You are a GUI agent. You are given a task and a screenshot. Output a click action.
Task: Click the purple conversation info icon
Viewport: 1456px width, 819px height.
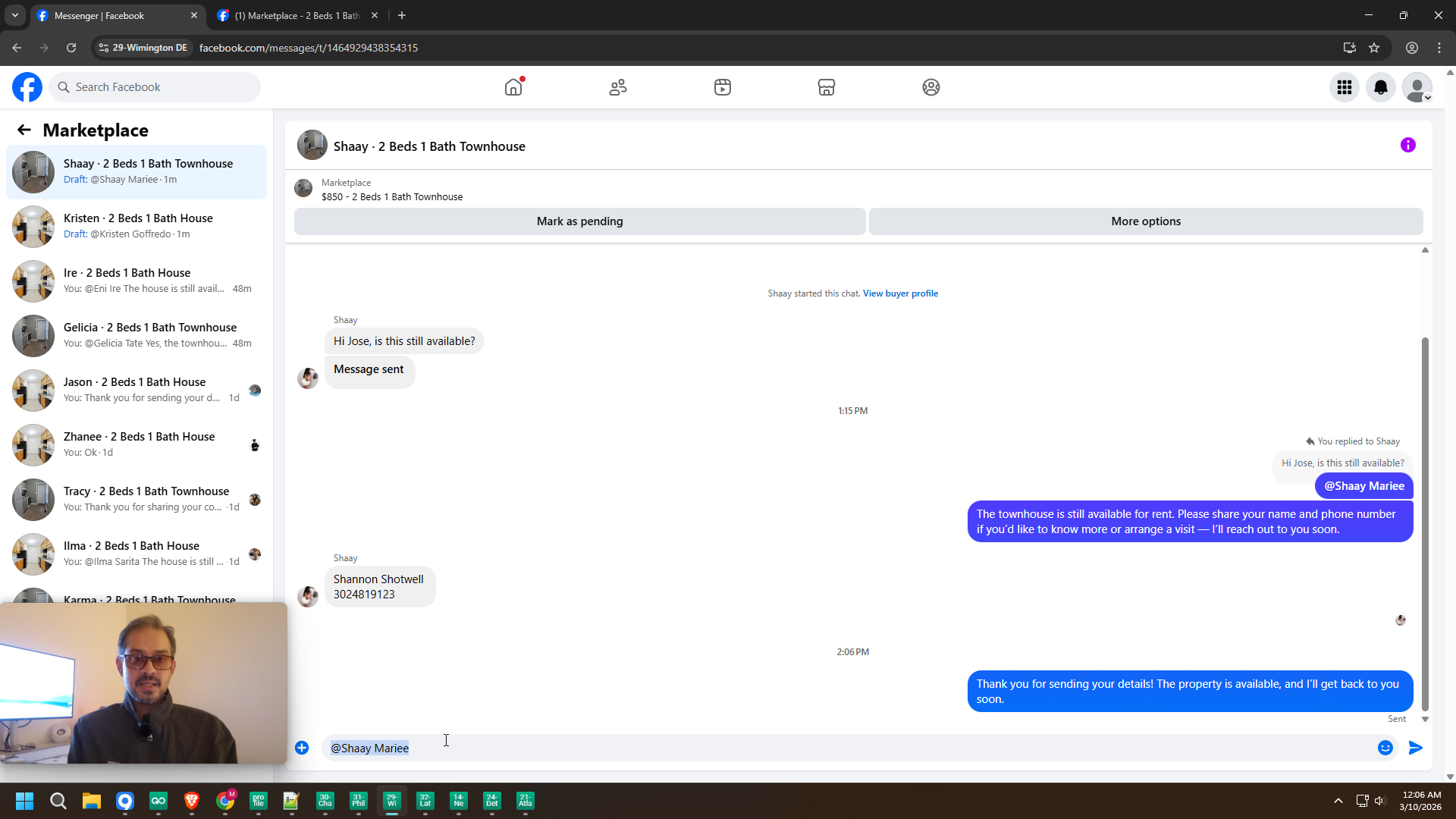[x=1407, y=145]
